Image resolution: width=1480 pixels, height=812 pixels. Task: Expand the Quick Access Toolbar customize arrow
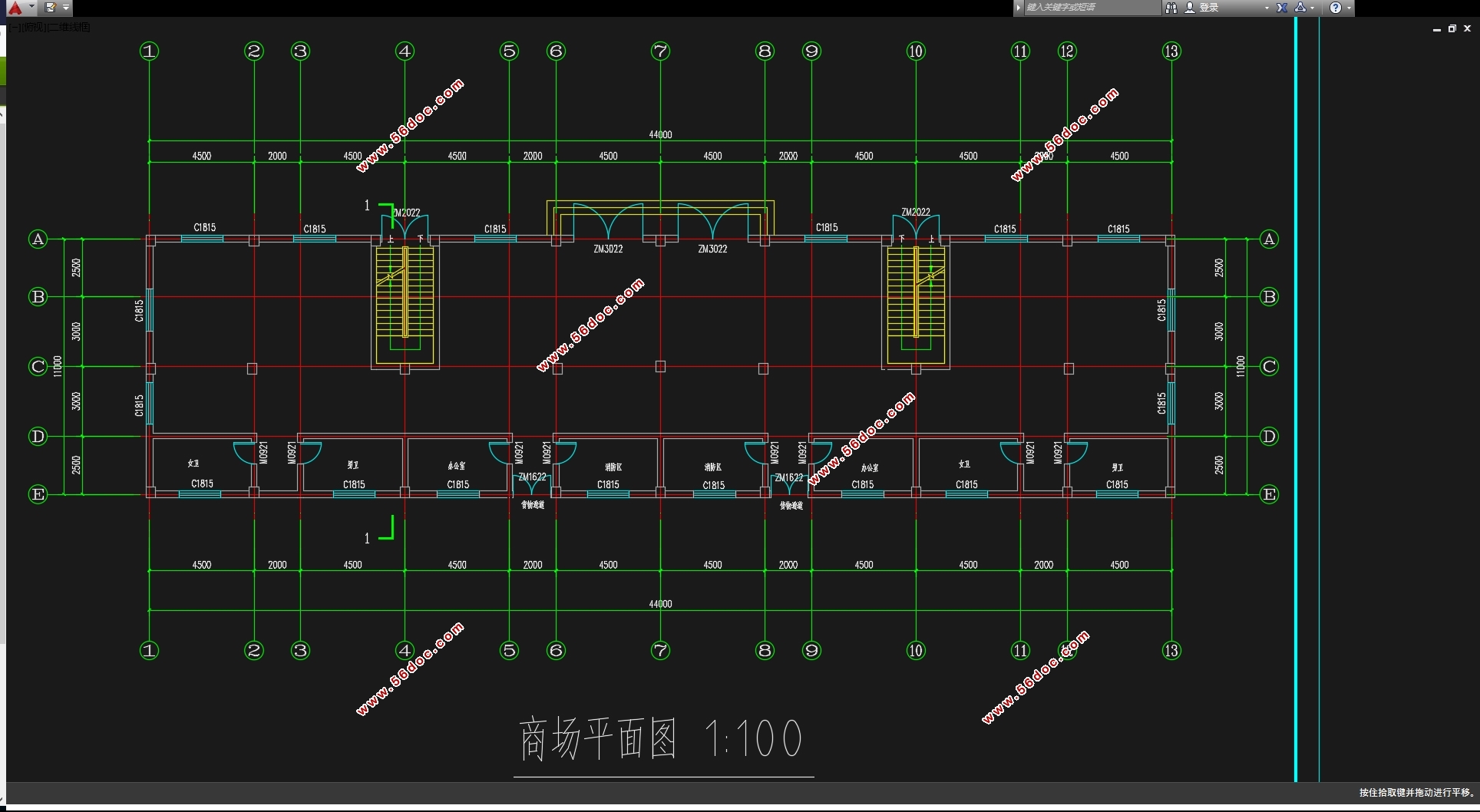[66, 8]
